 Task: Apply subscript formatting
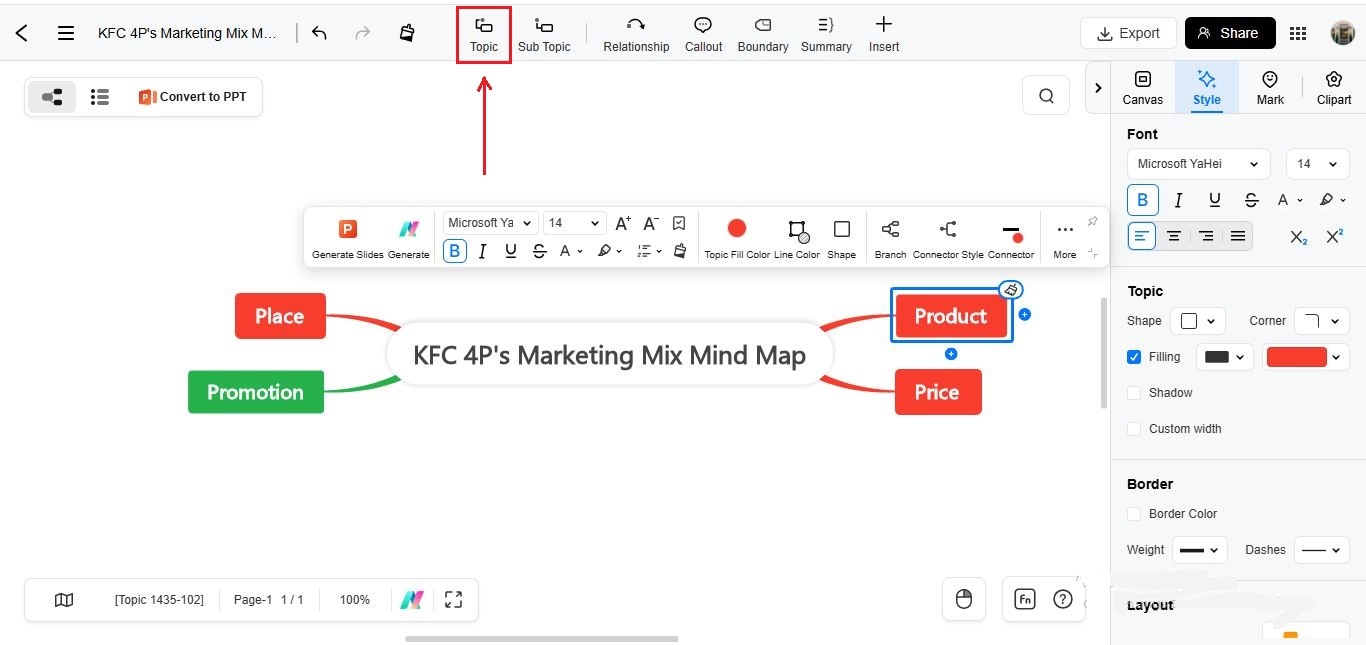(x=1298, y=237)
